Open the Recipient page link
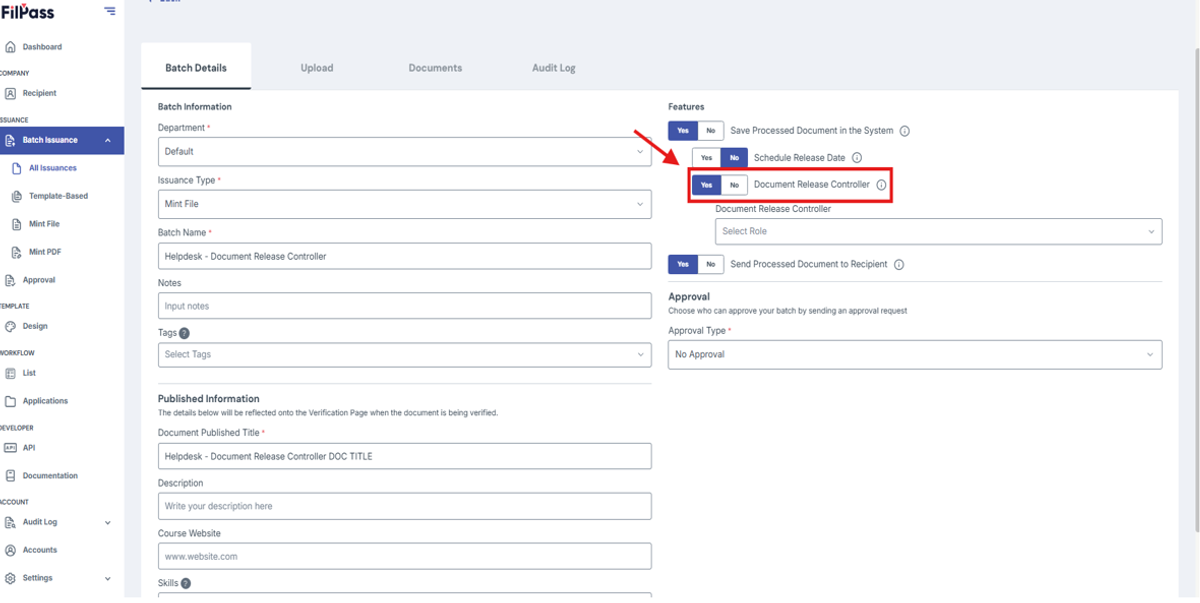Screen dimensions: 1200x603 [x=40, y=93]
